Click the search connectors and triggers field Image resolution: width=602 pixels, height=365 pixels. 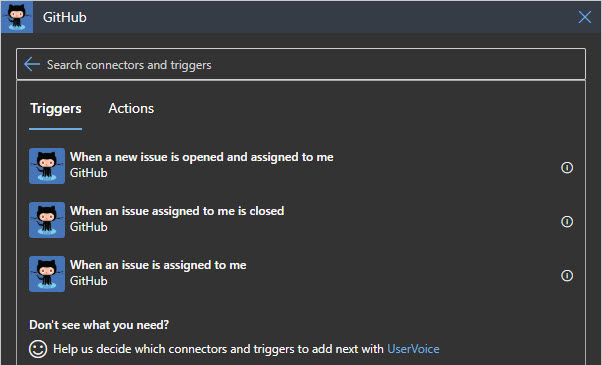click(301, 64)
